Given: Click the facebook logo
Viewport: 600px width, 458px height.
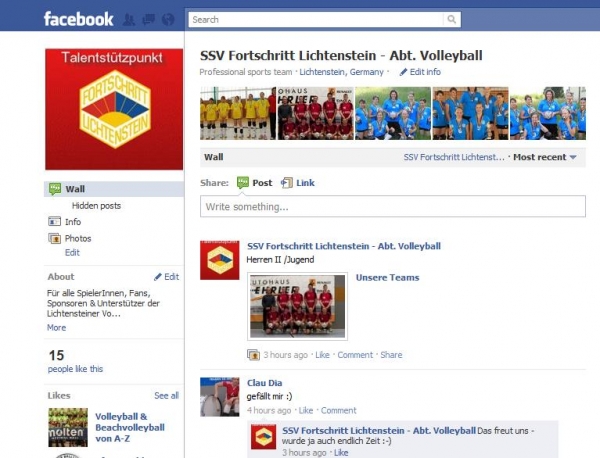Looking at the screenshot, I should point(78,19).
